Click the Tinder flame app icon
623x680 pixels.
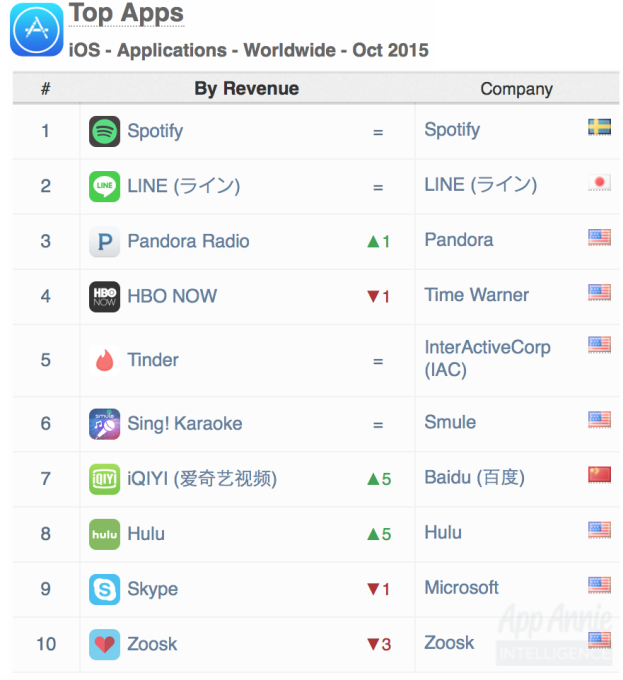[x=104, y=360]
